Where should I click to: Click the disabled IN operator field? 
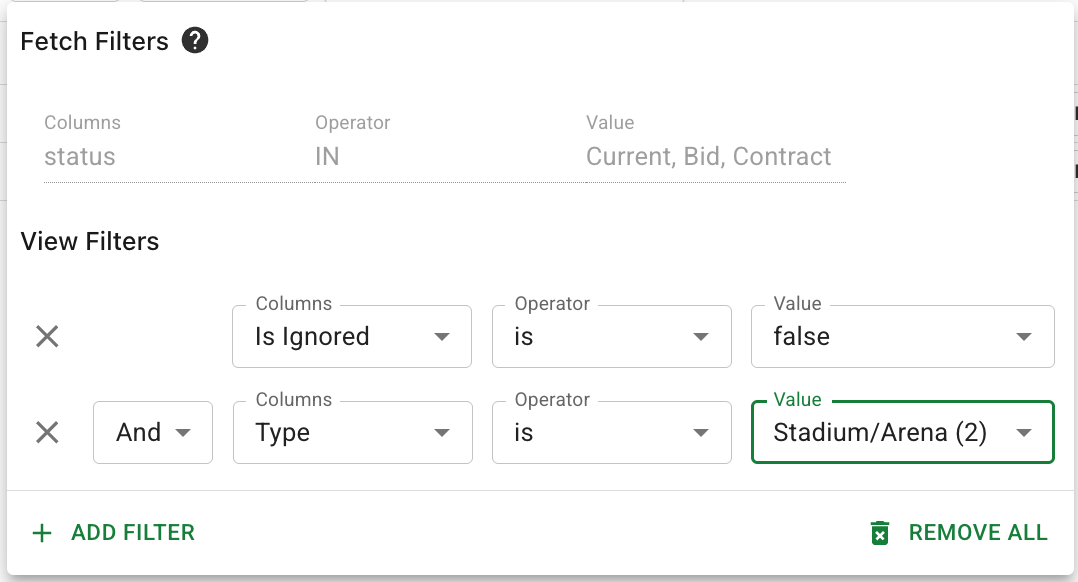coord(450,157)
